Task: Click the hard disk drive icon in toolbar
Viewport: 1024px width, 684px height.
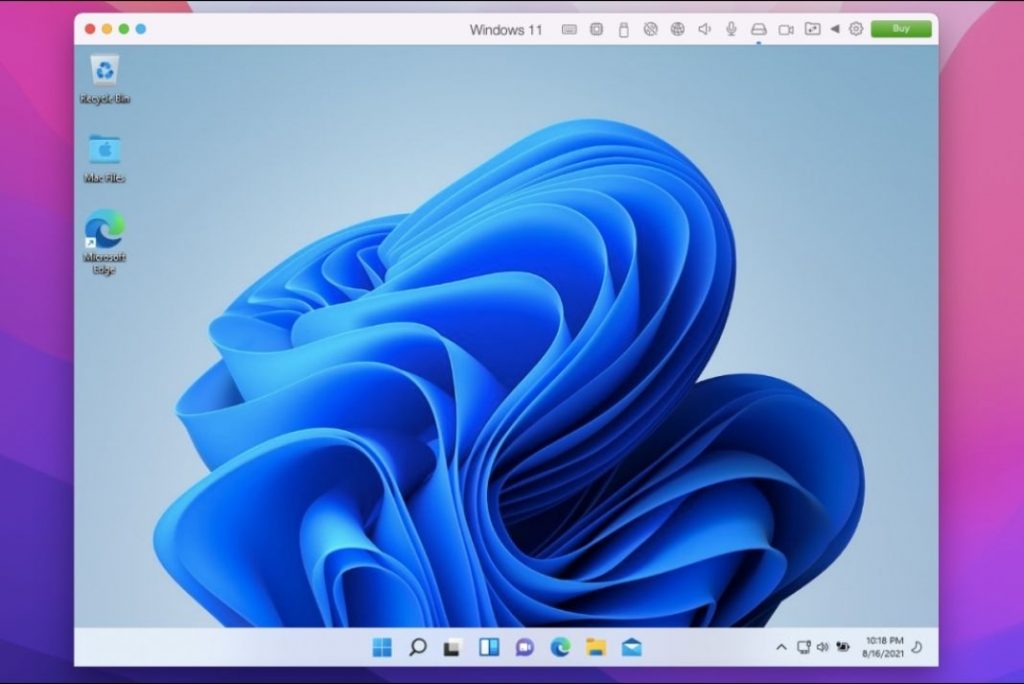Action: pos(758,30)
